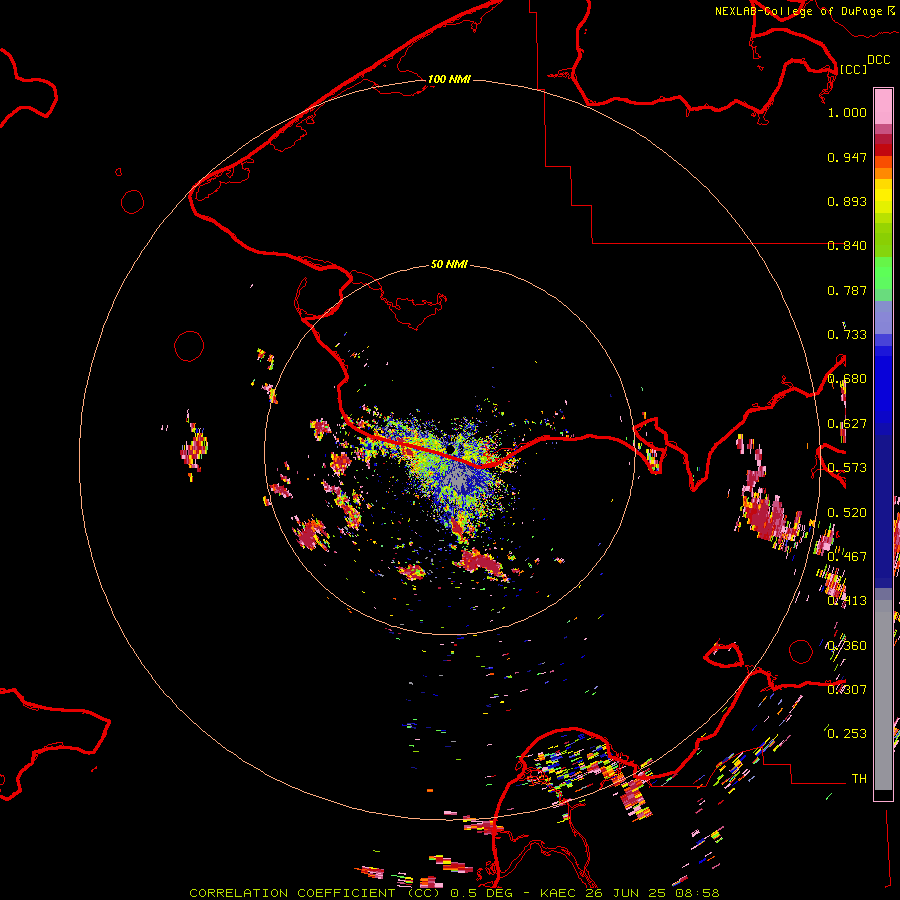Image resolution: width=900 pixels, height=900 pixels.
Task: Select the 0.520 scale value
Action: pyautogui.click(x=847, y=513)
